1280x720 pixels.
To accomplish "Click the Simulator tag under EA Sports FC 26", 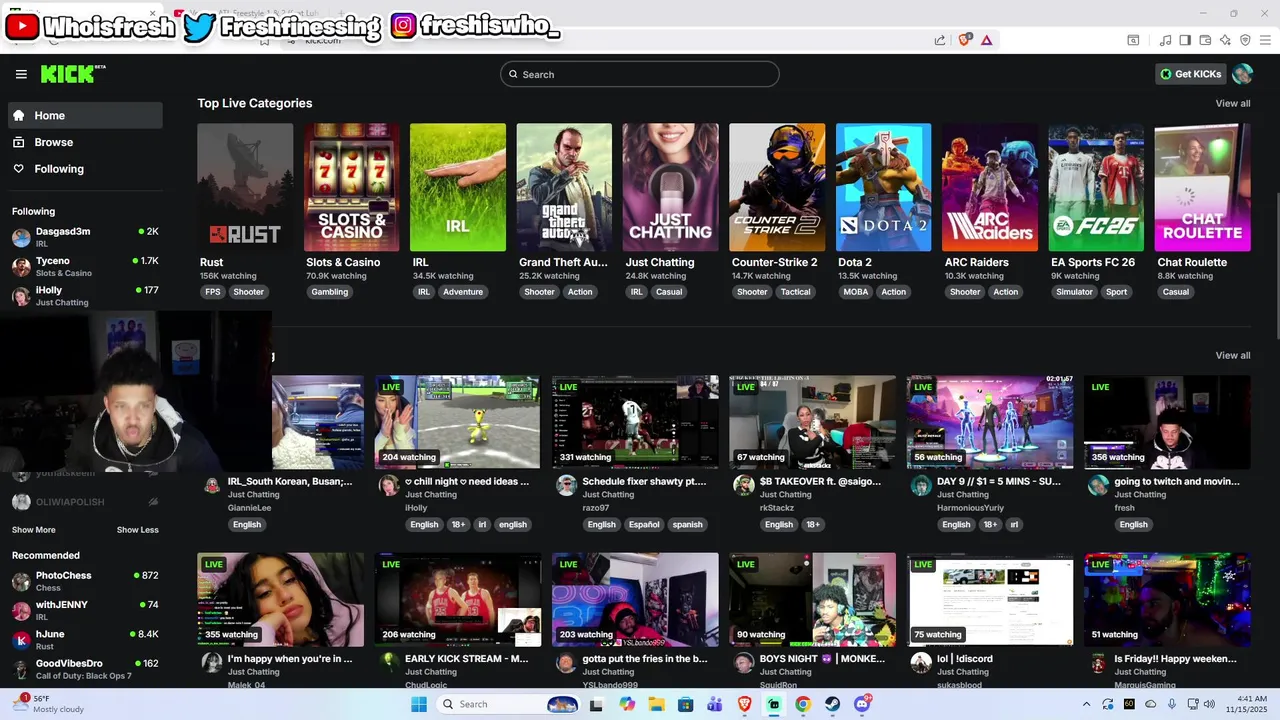I will pyautogui.click(x=1074, y=292).
